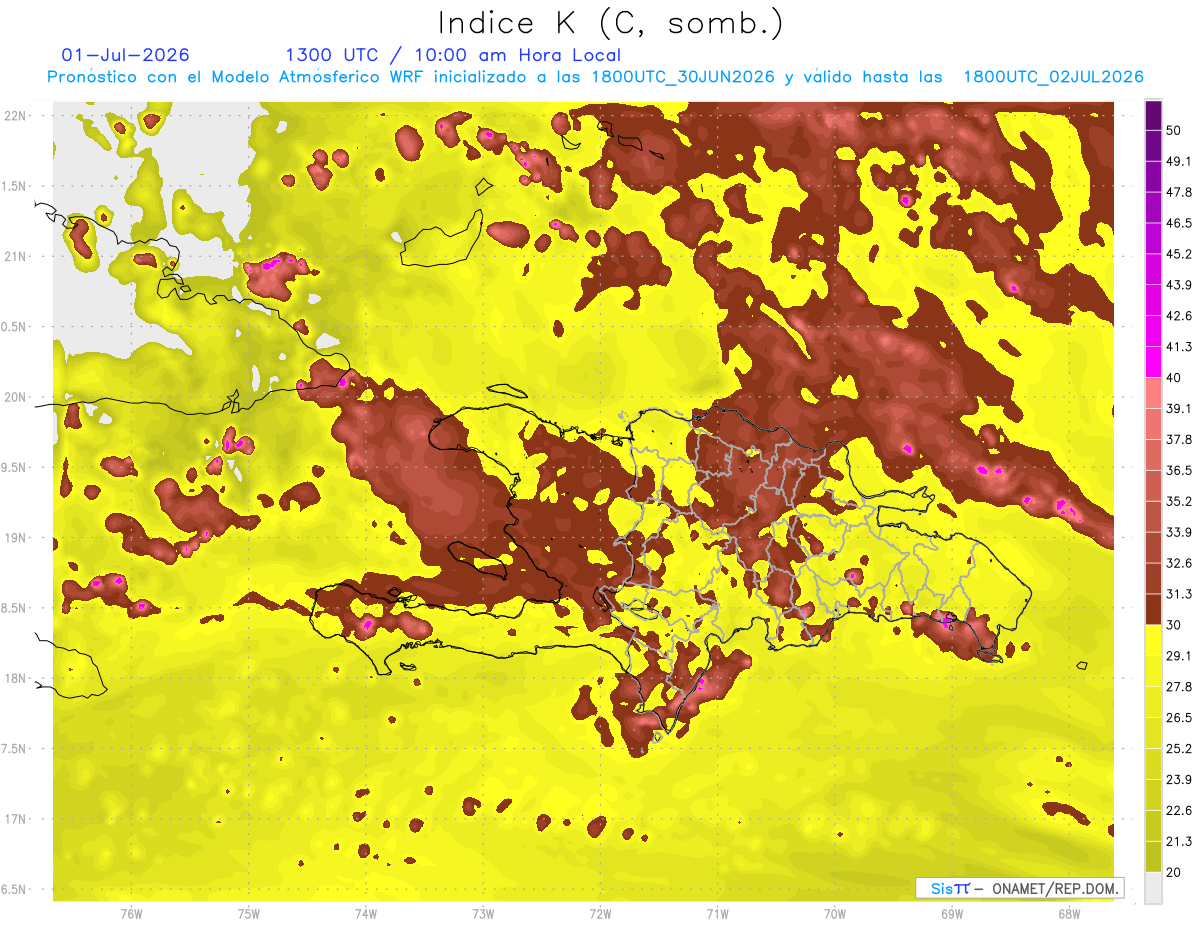Click the colorbar value "31.3"
This screenshot has height=927, width=1200.
click(x=1179, y=594)
